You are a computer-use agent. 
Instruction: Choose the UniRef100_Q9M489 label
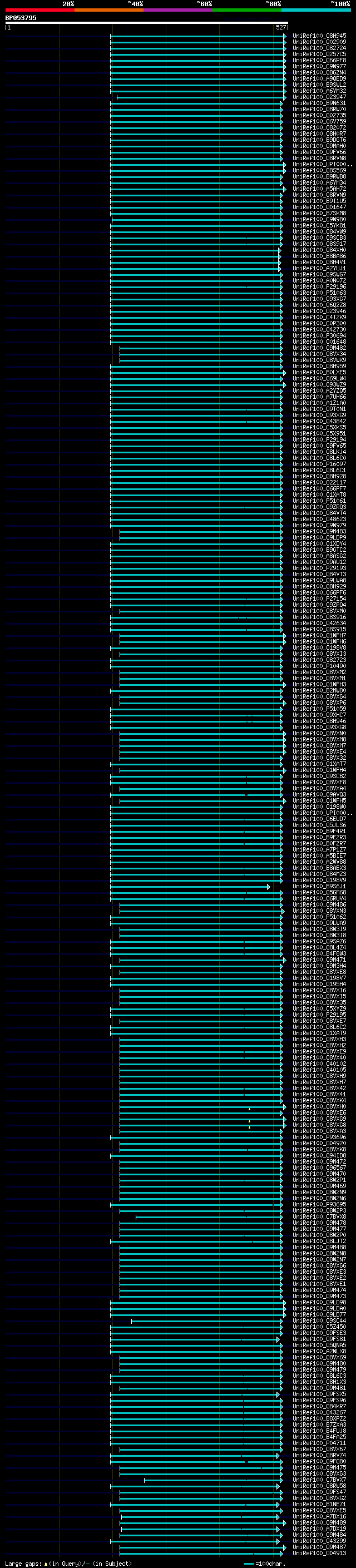coord(319,1522)
